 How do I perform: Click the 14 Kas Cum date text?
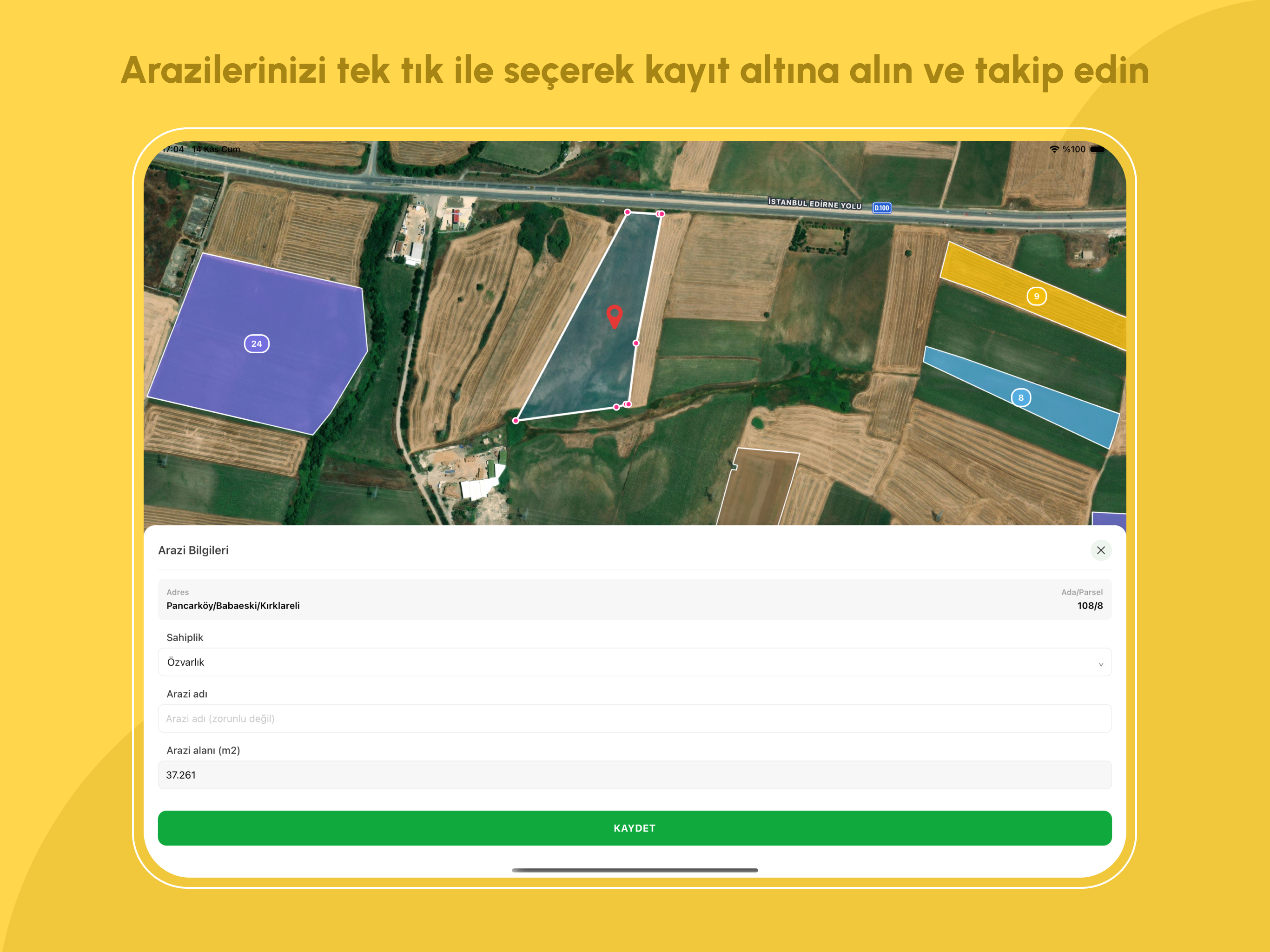point(216,149)
